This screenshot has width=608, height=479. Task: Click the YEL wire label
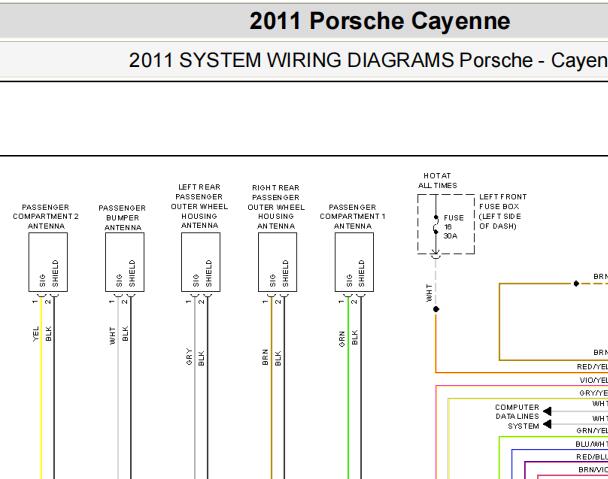[36, 334]
